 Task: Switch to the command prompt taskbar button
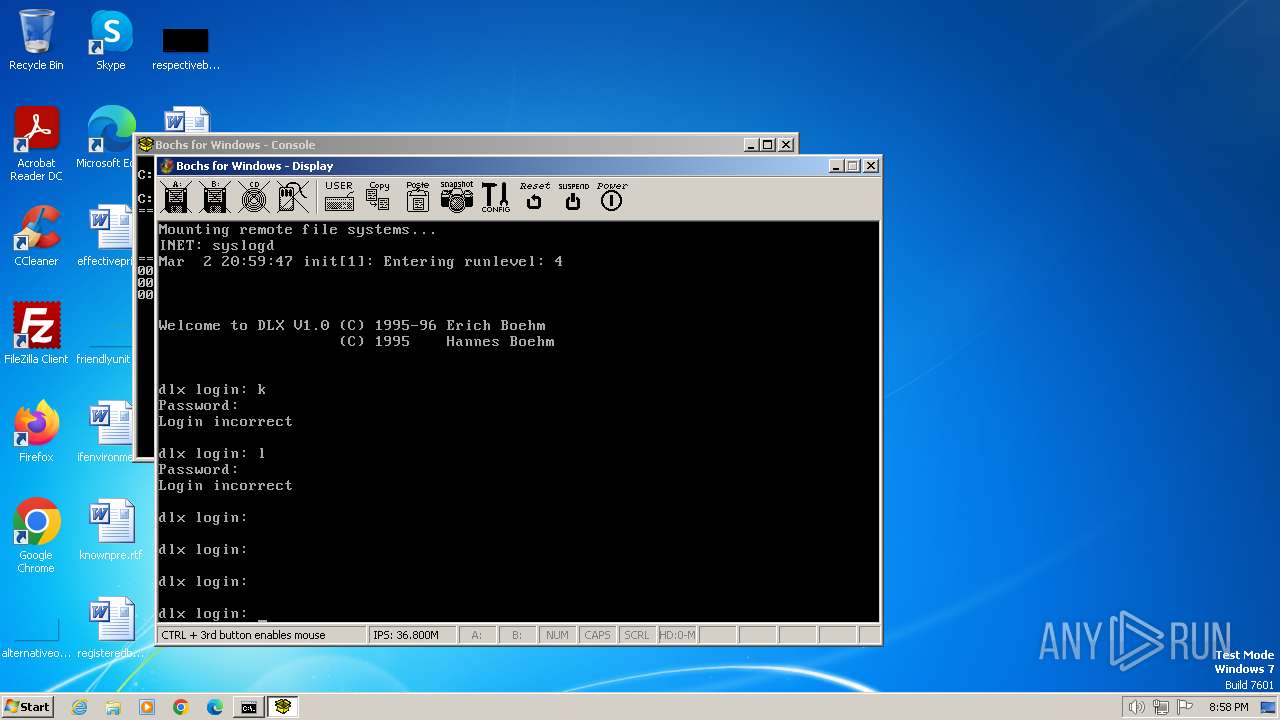pos(249,707)
